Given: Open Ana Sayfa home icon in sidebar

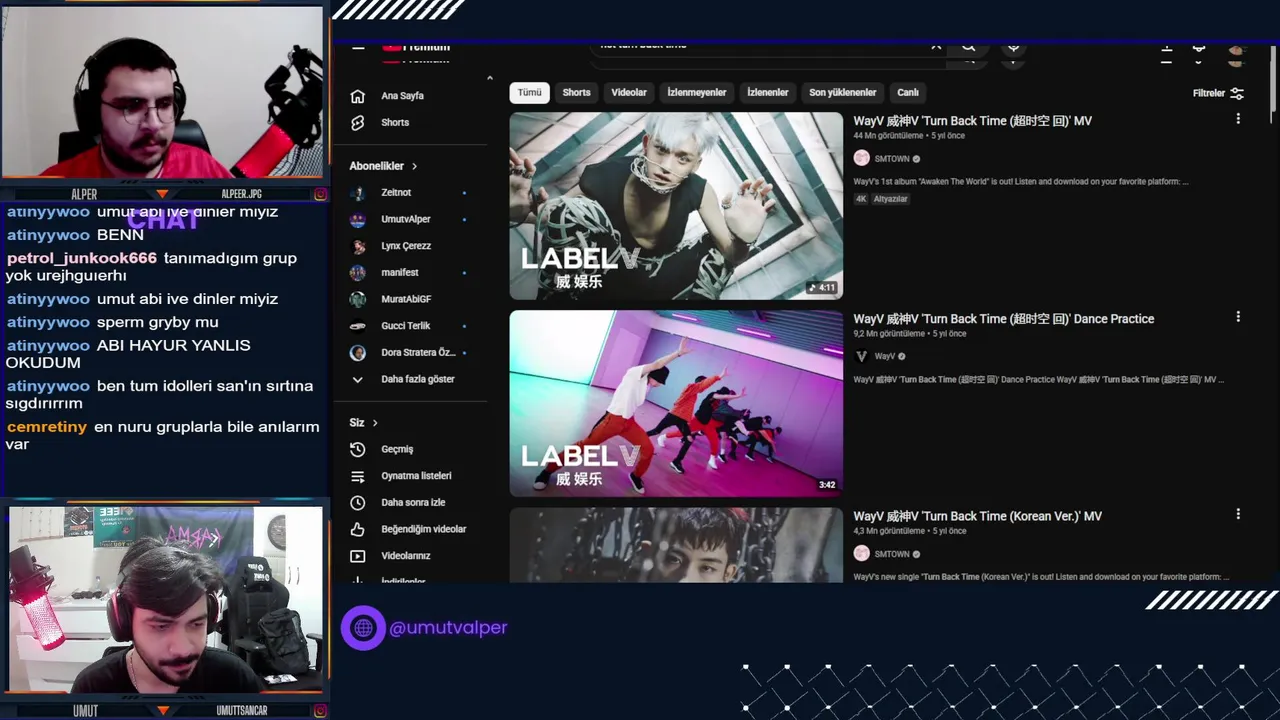Looking at the screenshot, I should click(x=358, y=96).
